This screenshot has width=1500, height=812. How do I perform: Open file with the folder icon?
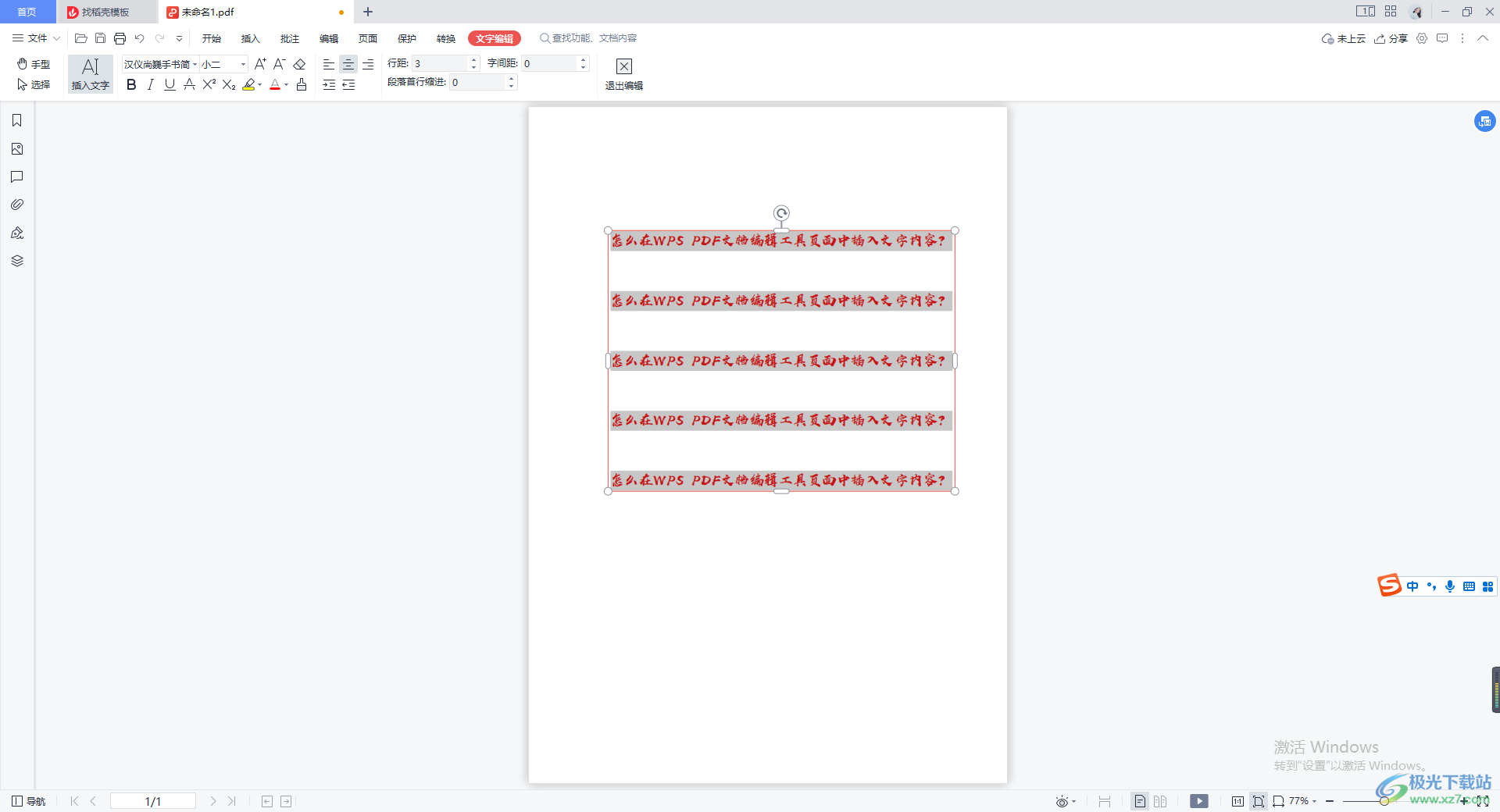tap(80, 38)
